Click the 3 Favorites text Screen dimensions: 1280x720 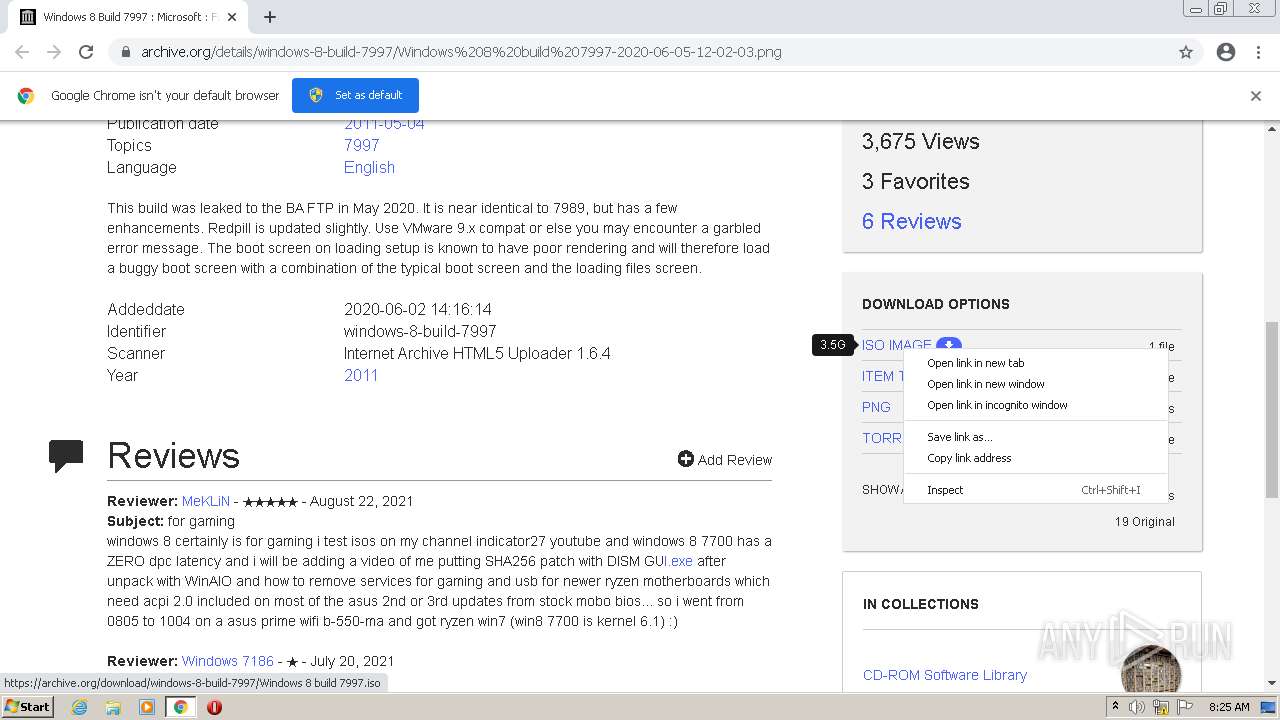916,181
